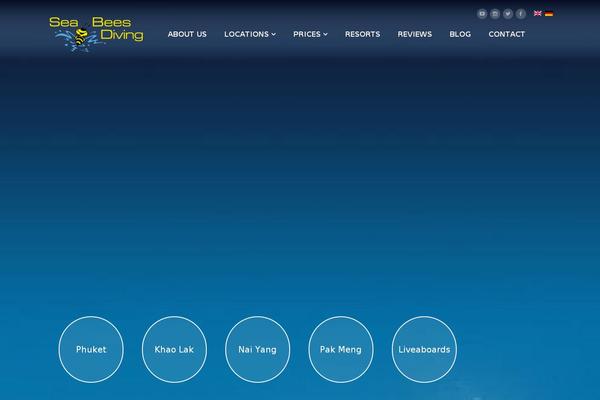This screenshot has width=600, height=400.
Task: Open the About Us page
Action: coord(187,34)
